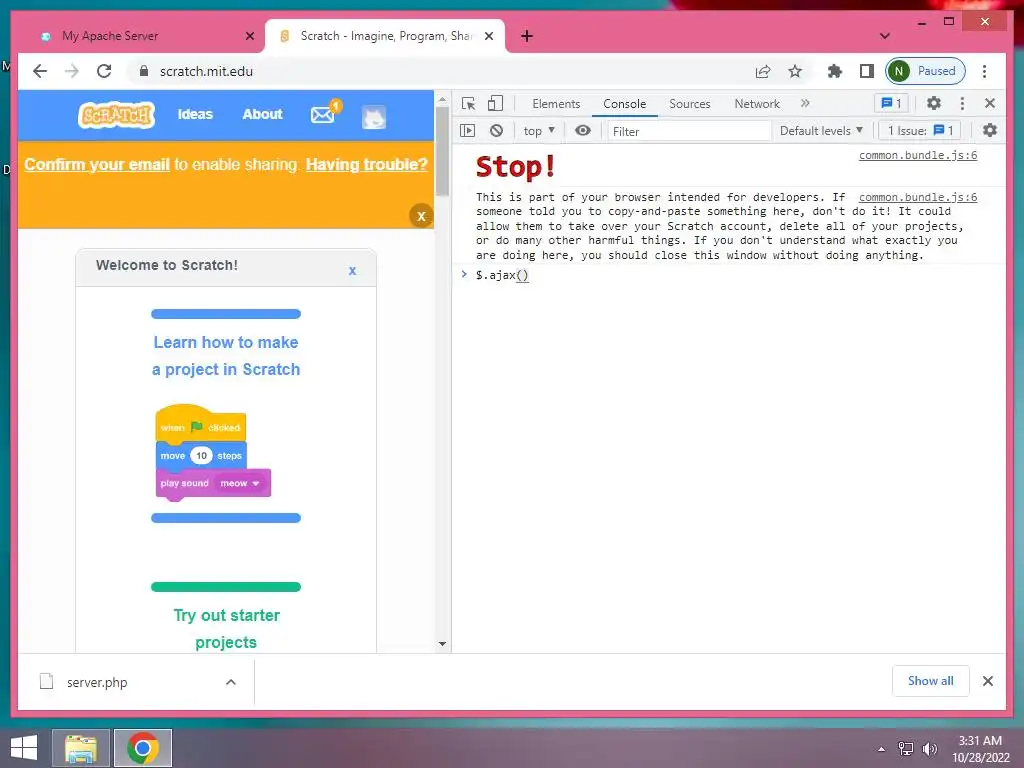Click the page scrollbar down arrow

click(x=442, y=644)
